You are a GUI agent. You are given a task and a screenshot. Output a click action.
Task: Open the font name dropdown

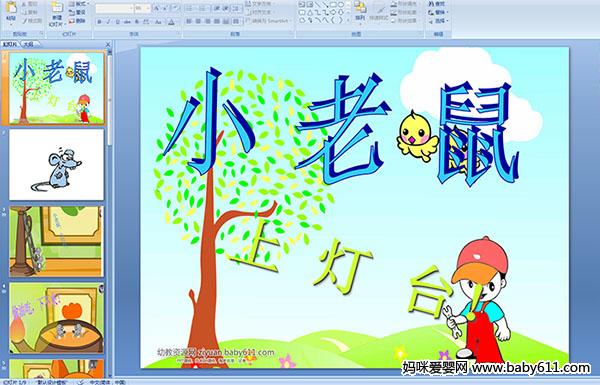(x=130, y=8)
